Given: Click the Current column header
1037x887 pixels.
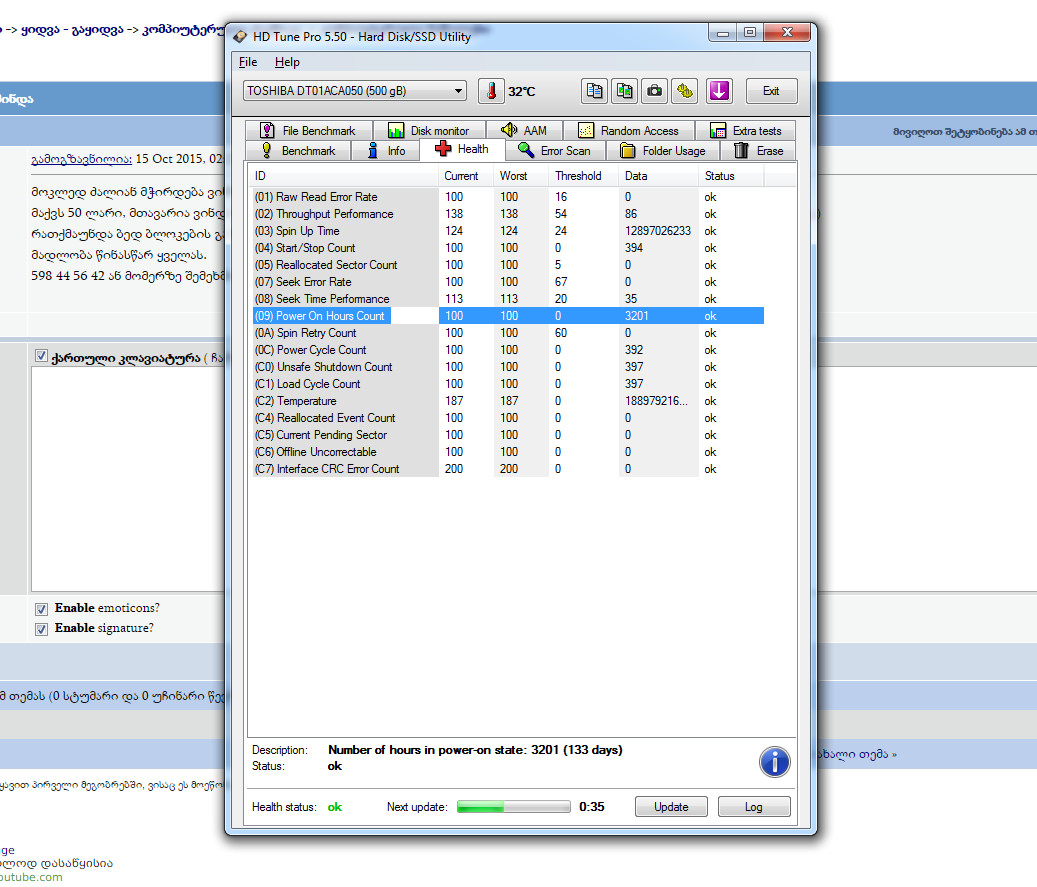Looking at the screenshot, I should [x=466, y=176].
